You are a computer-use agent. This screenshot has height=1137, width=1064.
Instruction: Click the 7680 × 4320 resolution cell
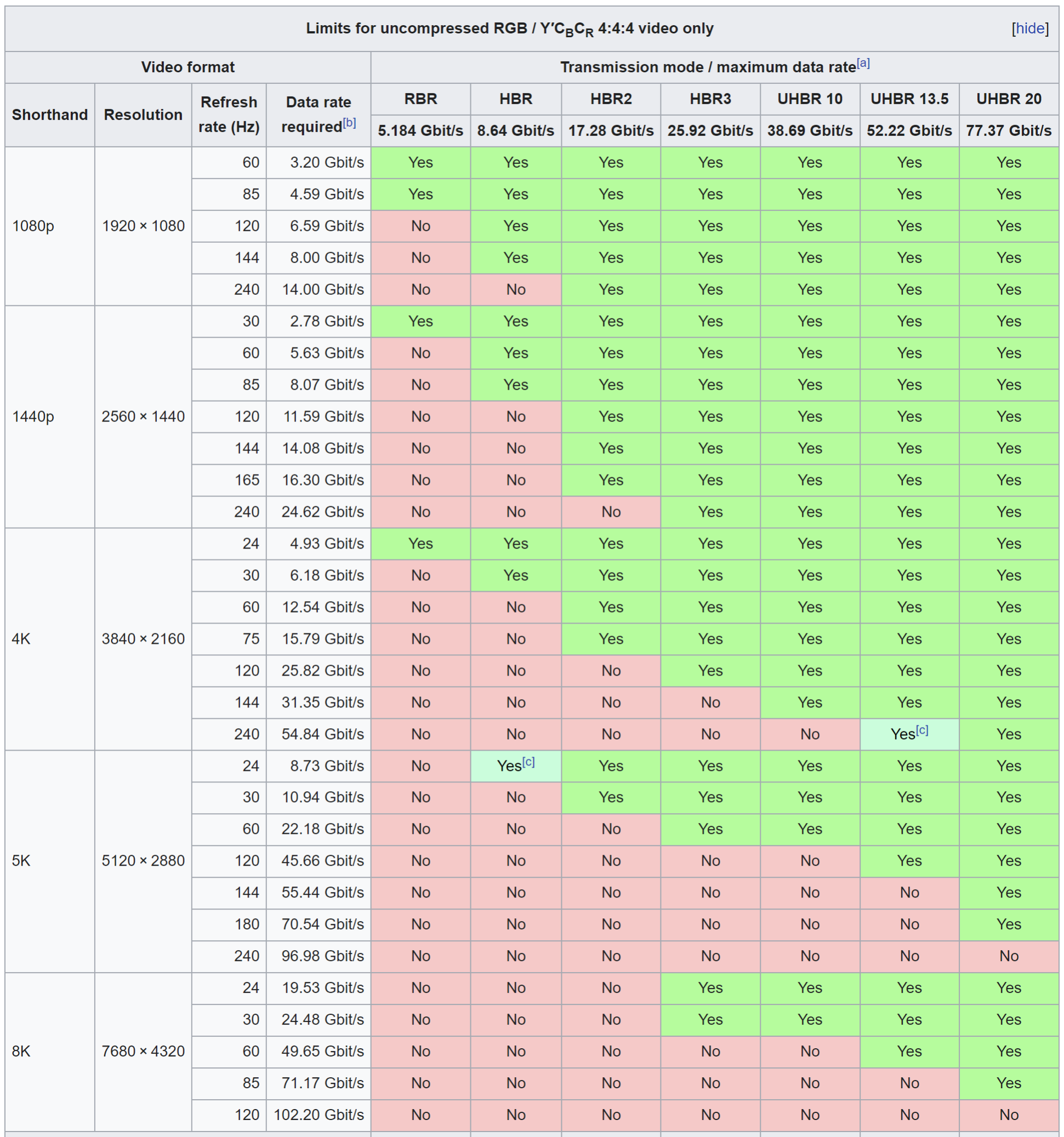tap(143, 1051)
